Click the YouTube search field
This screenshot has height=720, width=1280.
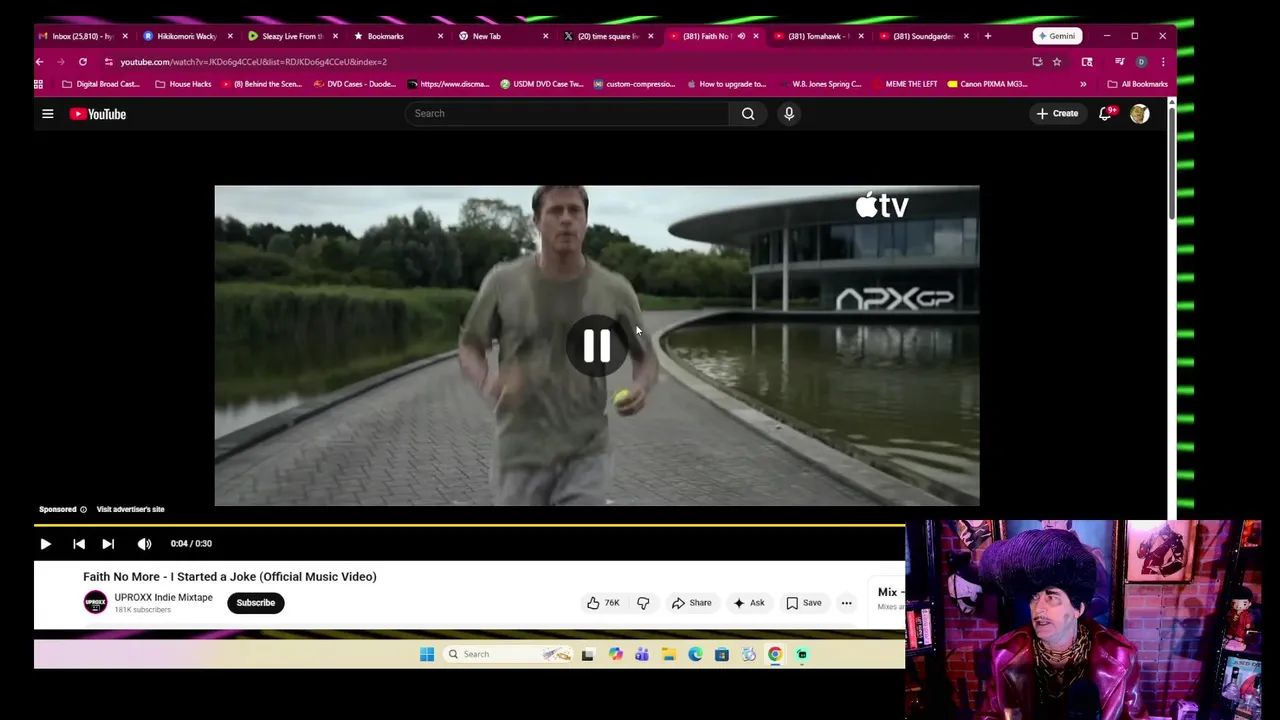click(568, 113)
